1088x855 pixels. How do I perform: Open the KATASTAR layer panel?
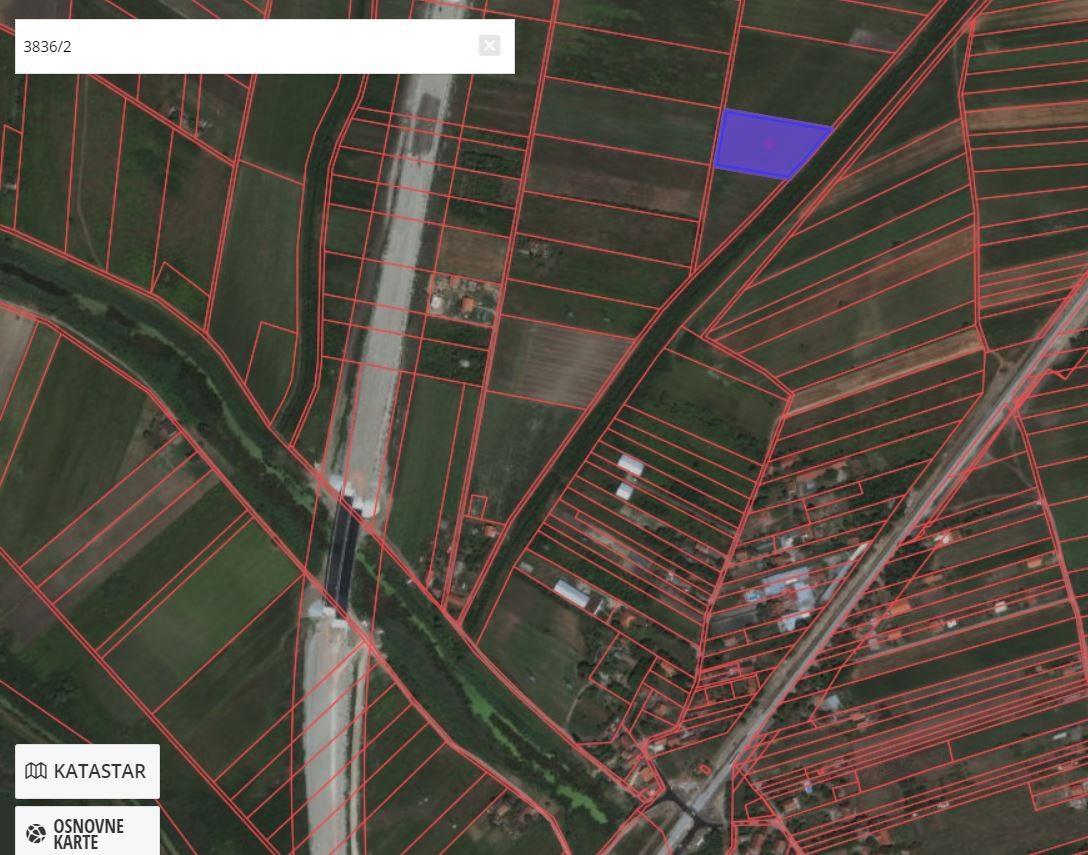(87, 771)
